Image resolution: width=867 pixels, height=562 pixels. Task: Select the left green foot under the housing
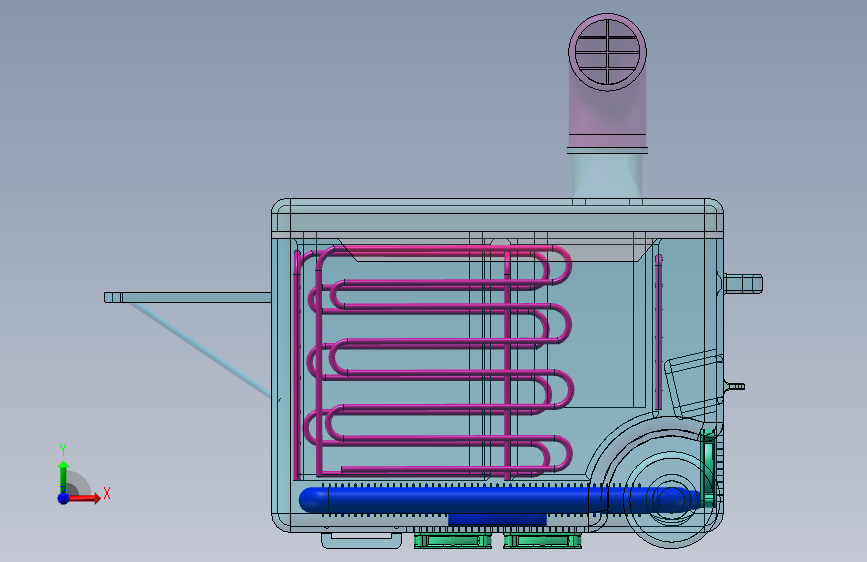click(x=453, y=541)
